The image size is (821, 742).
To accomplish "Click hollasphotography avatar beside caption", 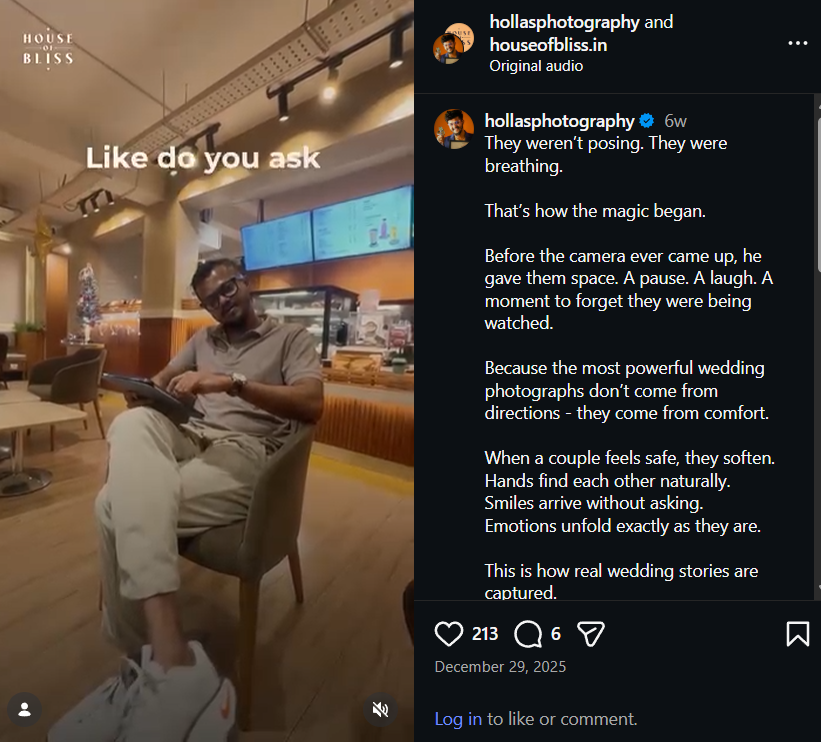I will (453, 129).
